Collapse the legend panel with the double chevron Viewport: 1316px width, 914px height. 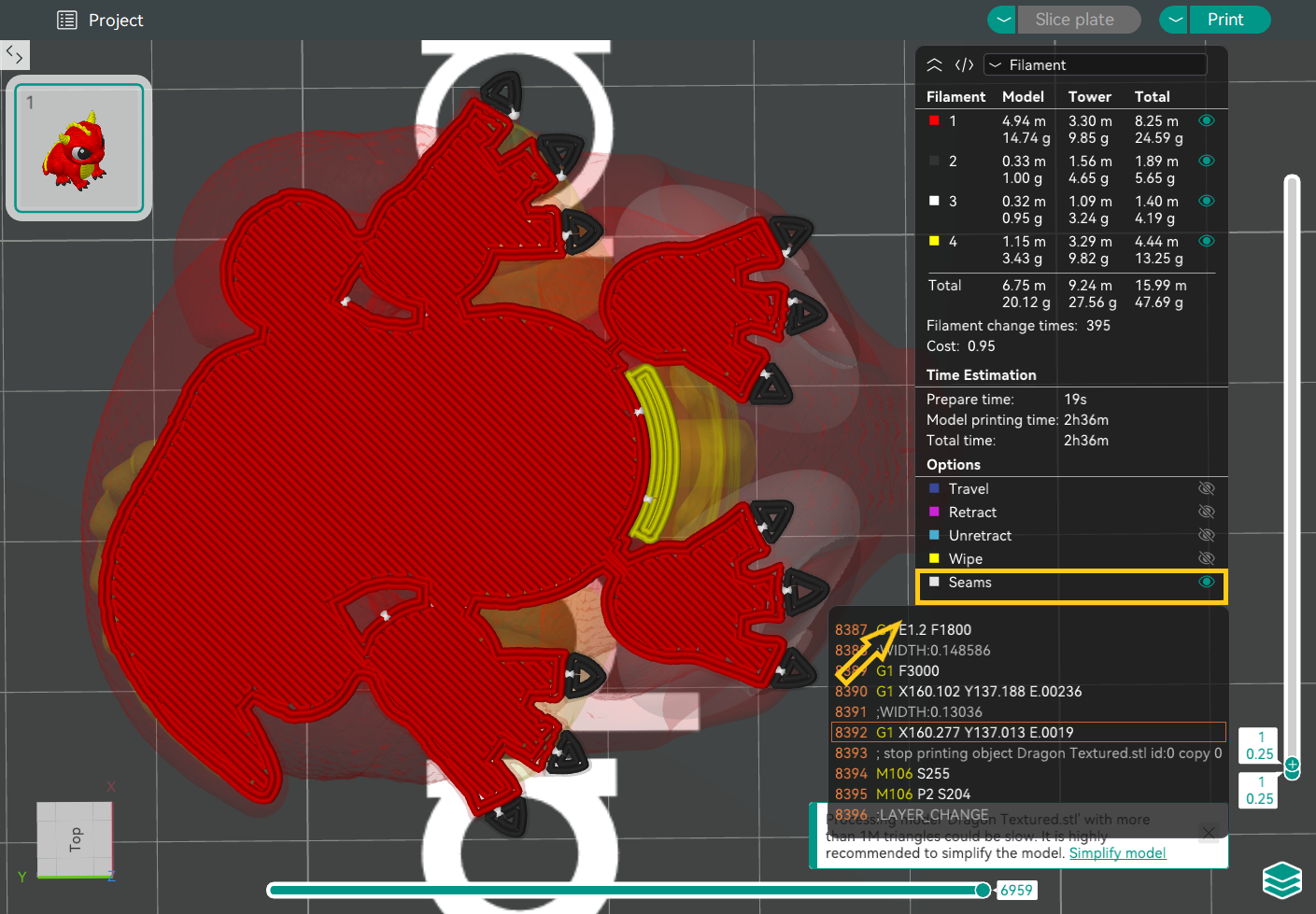point(934,64)
